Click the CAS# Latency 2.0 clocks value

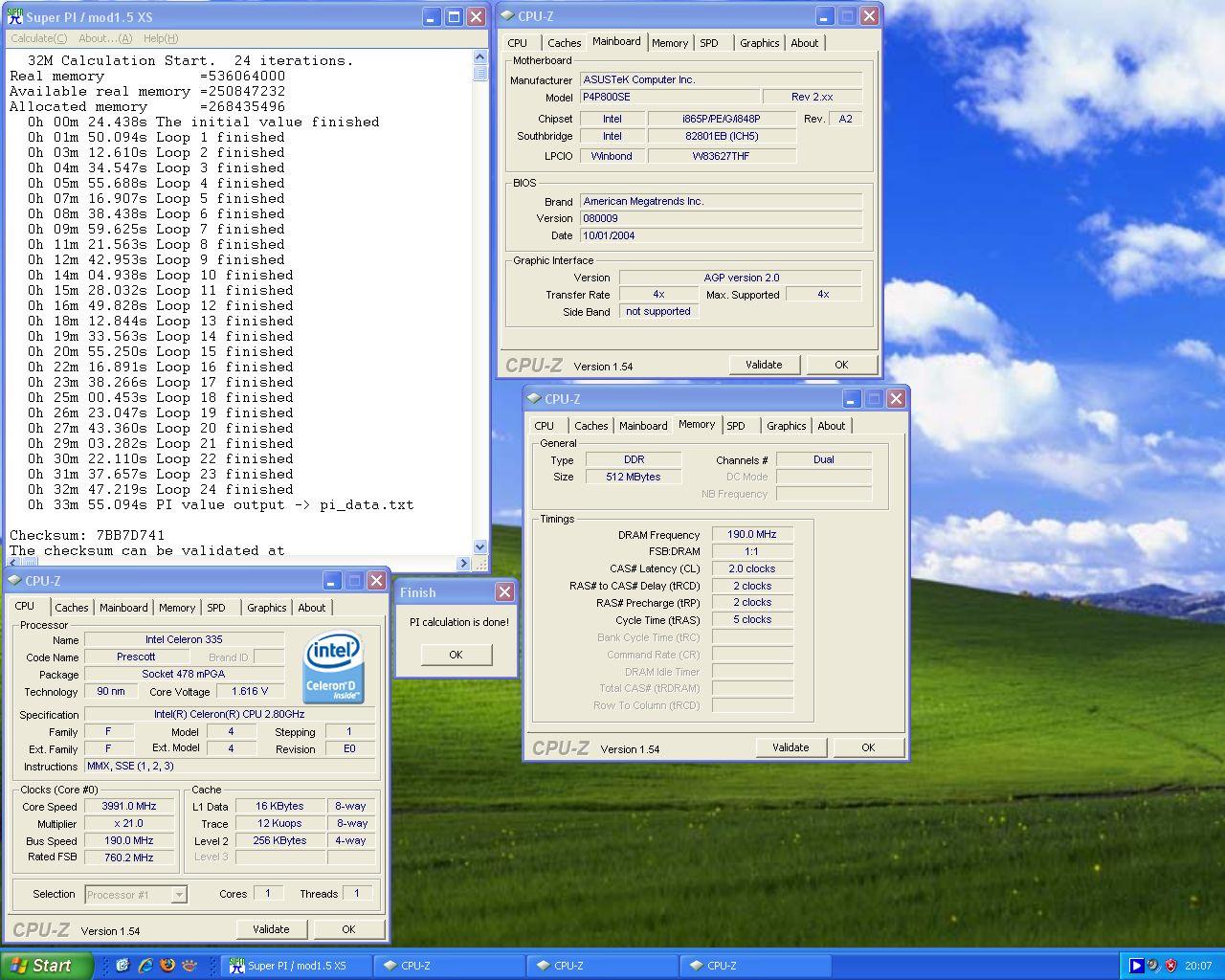[x=752, y=568]
